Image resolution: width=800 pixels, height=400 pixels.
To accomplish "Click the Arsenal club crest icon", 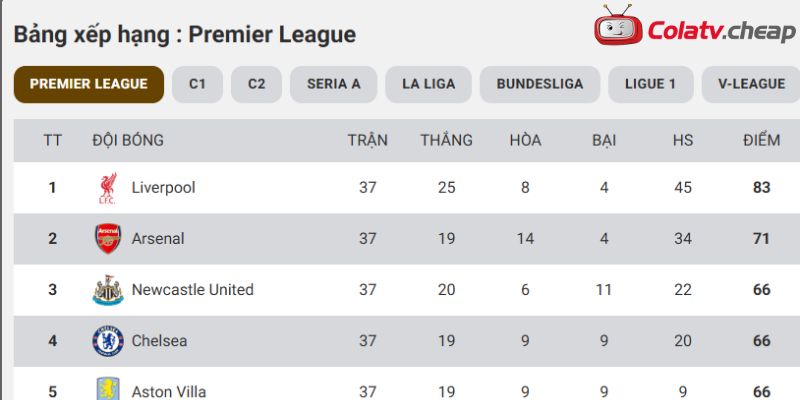I will point(108,239).
